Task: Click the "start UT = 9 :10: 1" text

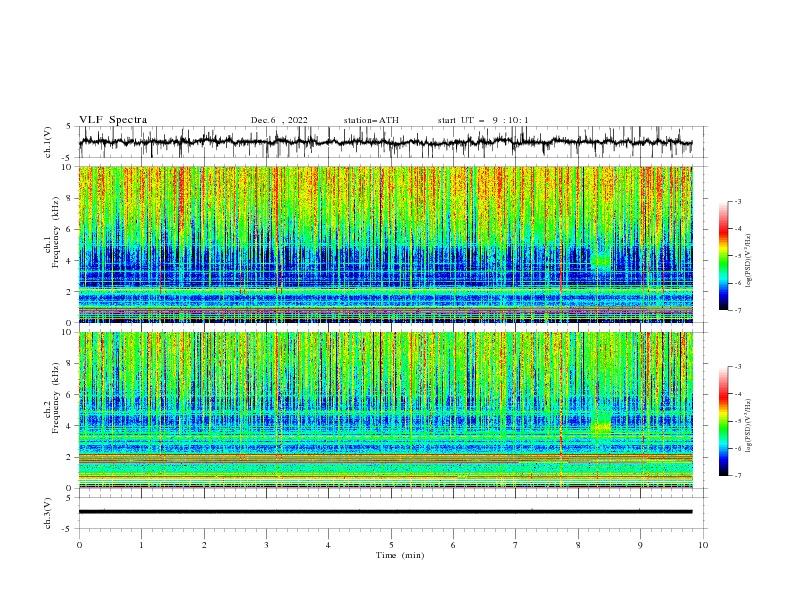Action: point(483,120)
